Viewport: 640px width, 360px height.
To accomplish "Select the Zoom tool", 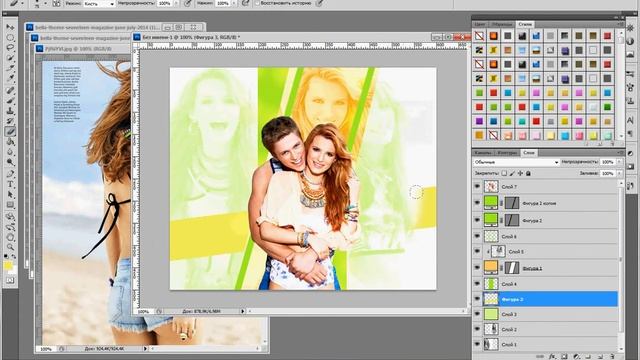I will [10, 247].
